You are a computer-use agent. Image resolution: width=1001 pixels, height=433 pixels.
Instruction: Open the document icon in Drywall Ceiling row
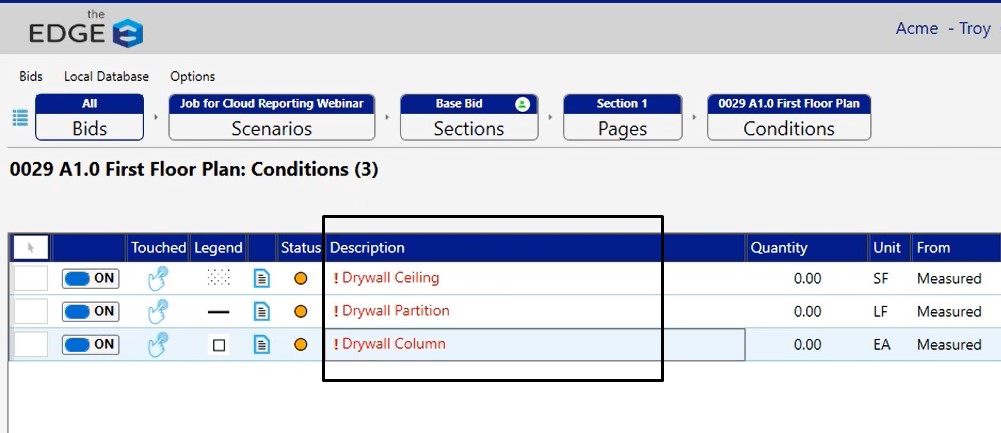pos(262,278)
